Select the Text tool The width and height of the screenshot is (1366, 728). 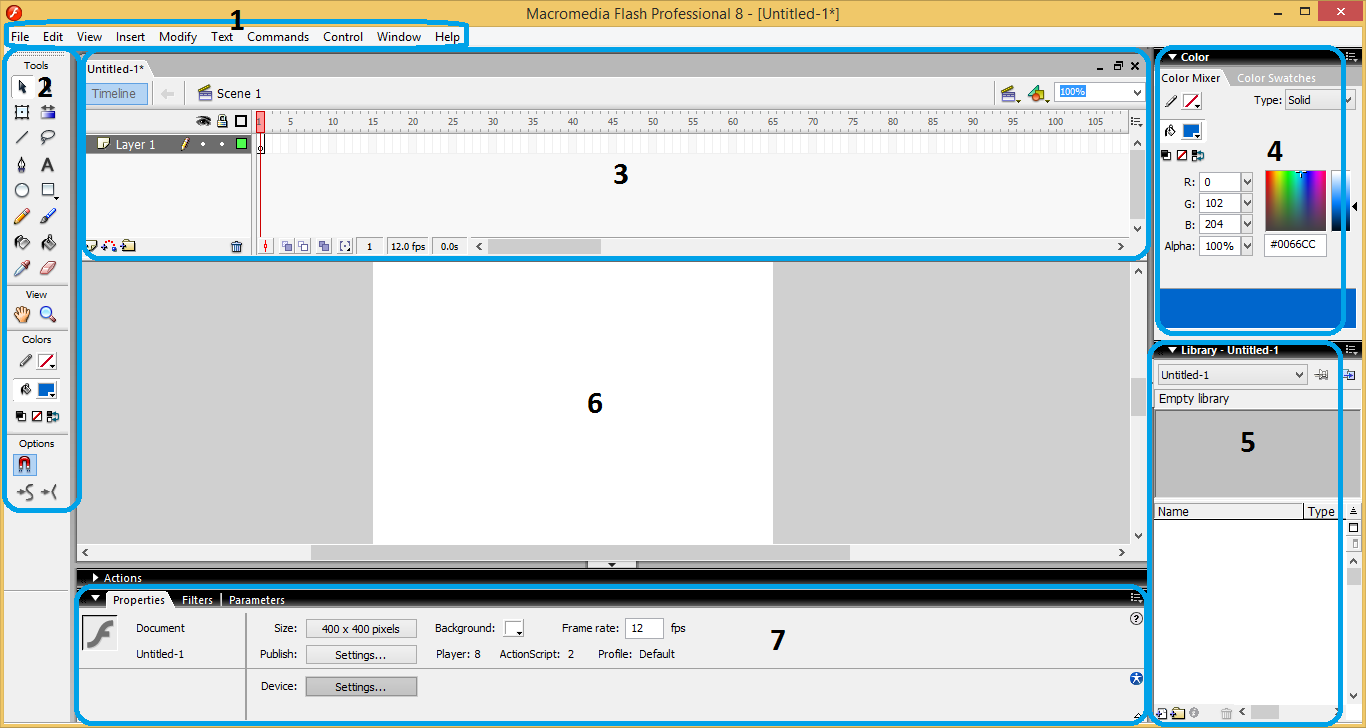click(x=48, y=164)
